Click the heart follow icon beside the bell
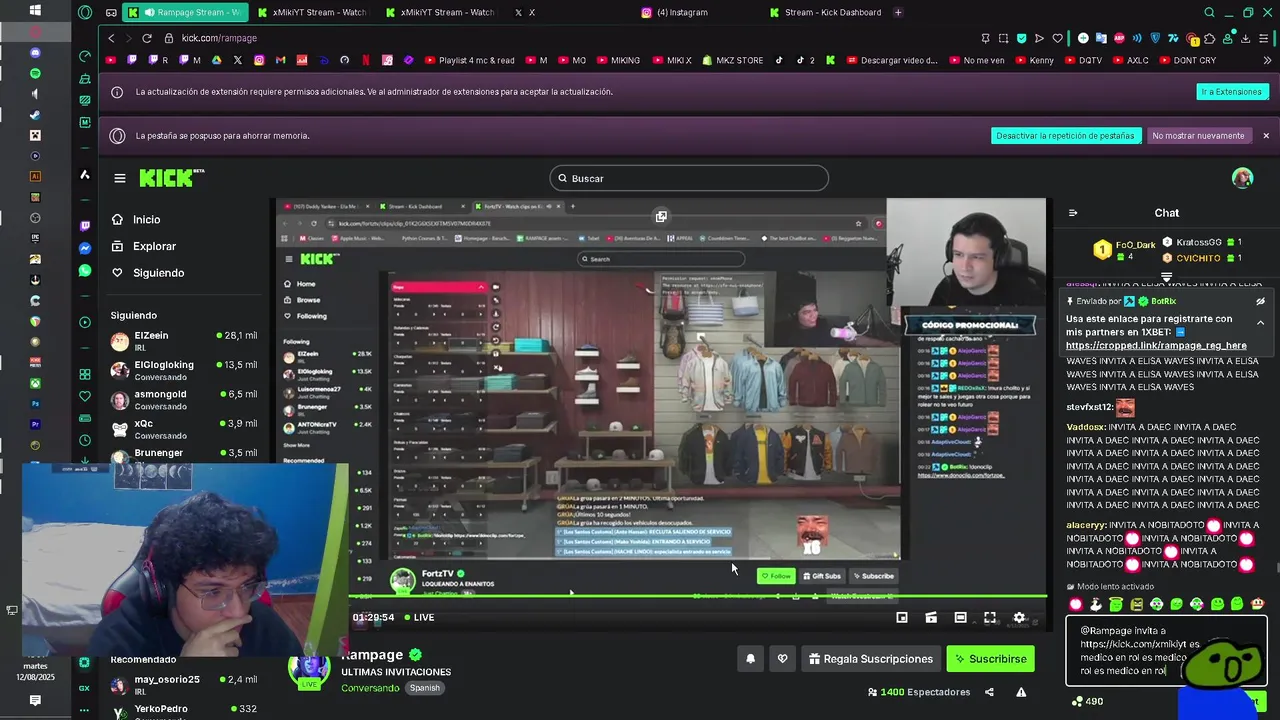Image resolution: width=1280 pixels, height=720 pixels. (x=782, y=659)
